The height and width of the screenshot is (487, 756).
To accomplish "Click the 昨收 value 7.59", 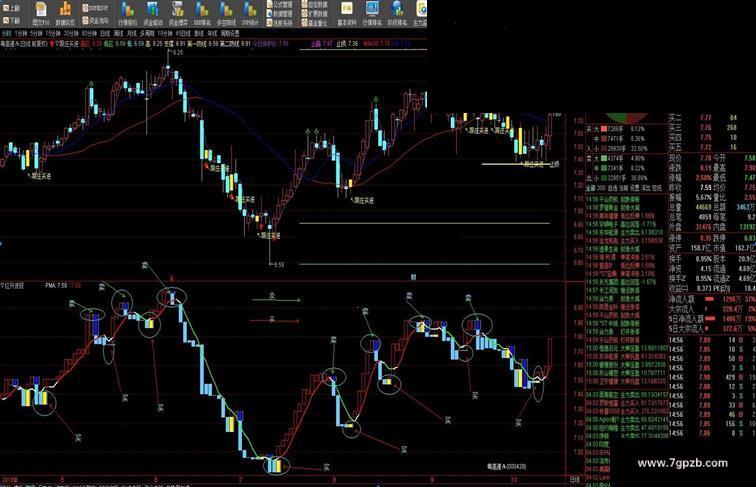I will coord(705,188).
